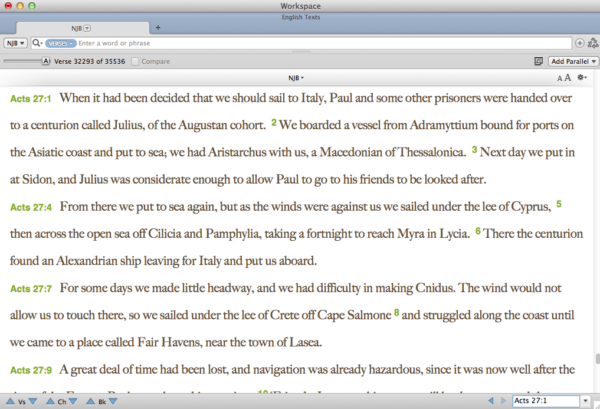Click the add search criteria plus icon
This screenshot has height=409, width=600.
[x=580, y=43]
